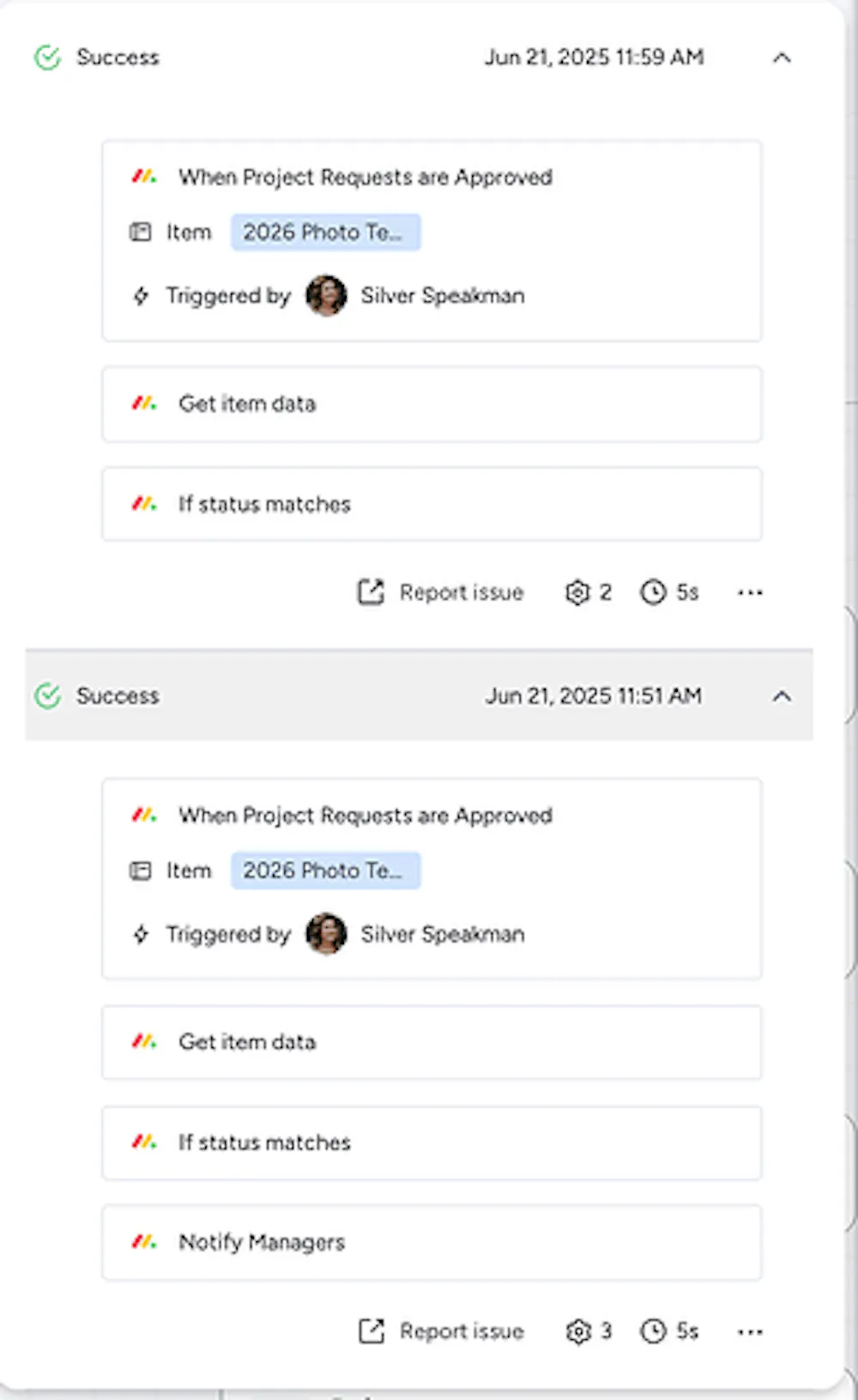The width and height of the screenshot is (858, 1400).
Task: Click Report issue icon in first run
Action: coord(371,592)
